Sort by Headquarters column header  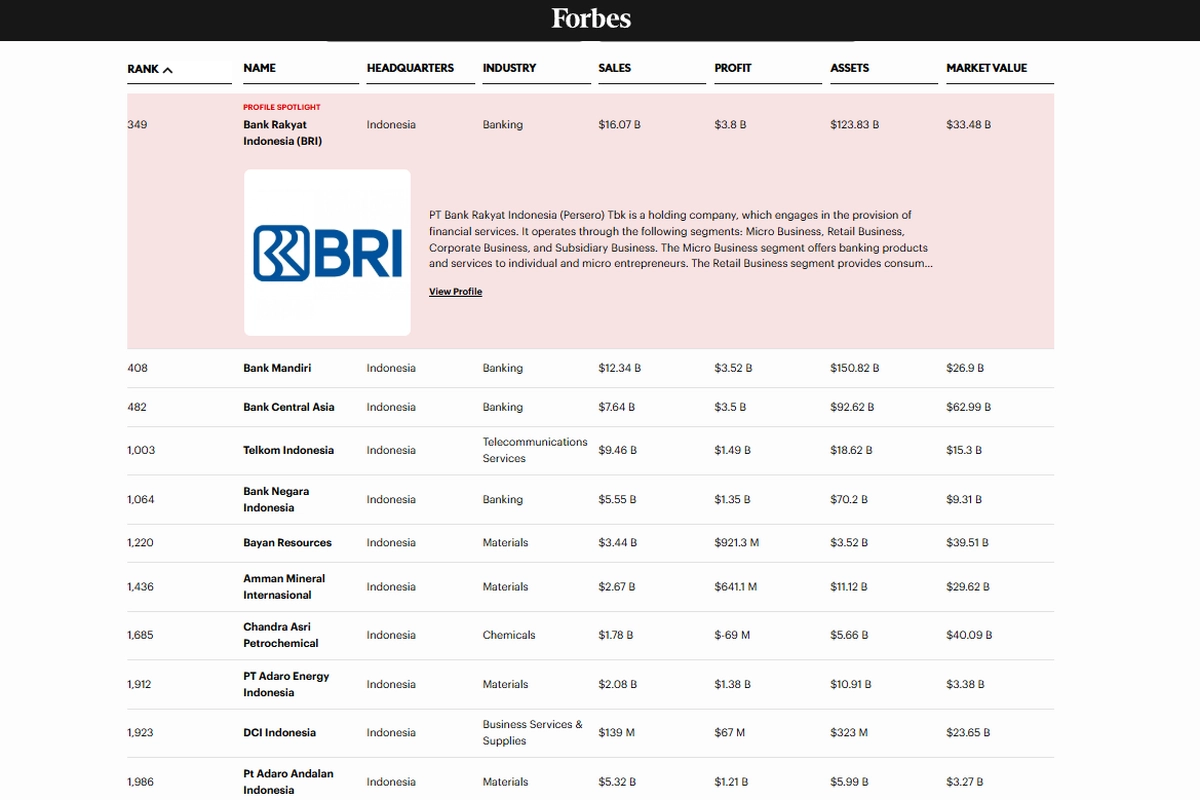point(410,68)
